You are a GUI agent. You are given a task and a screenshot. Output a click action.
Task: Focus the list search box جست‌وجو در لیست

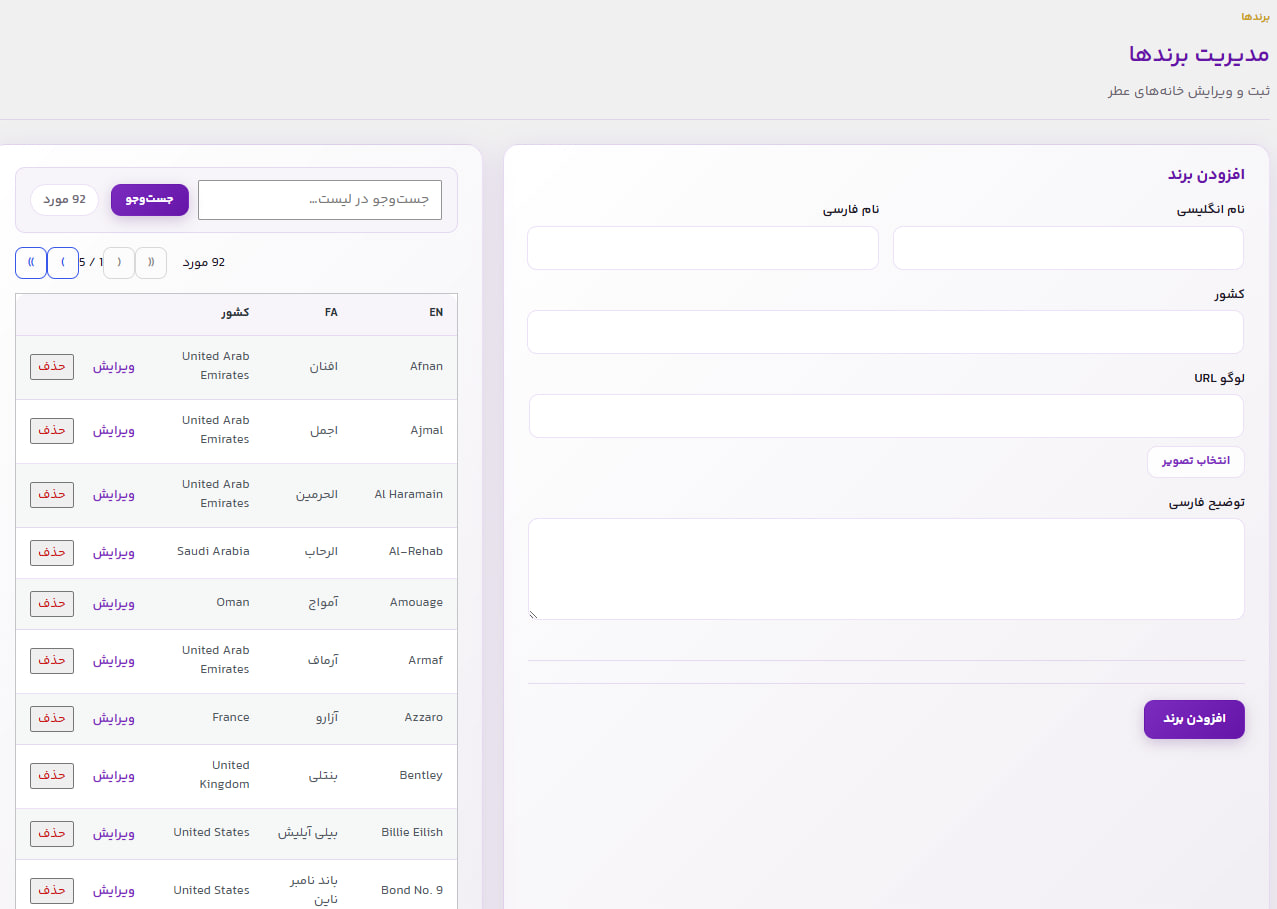click(x=320, y=200)
